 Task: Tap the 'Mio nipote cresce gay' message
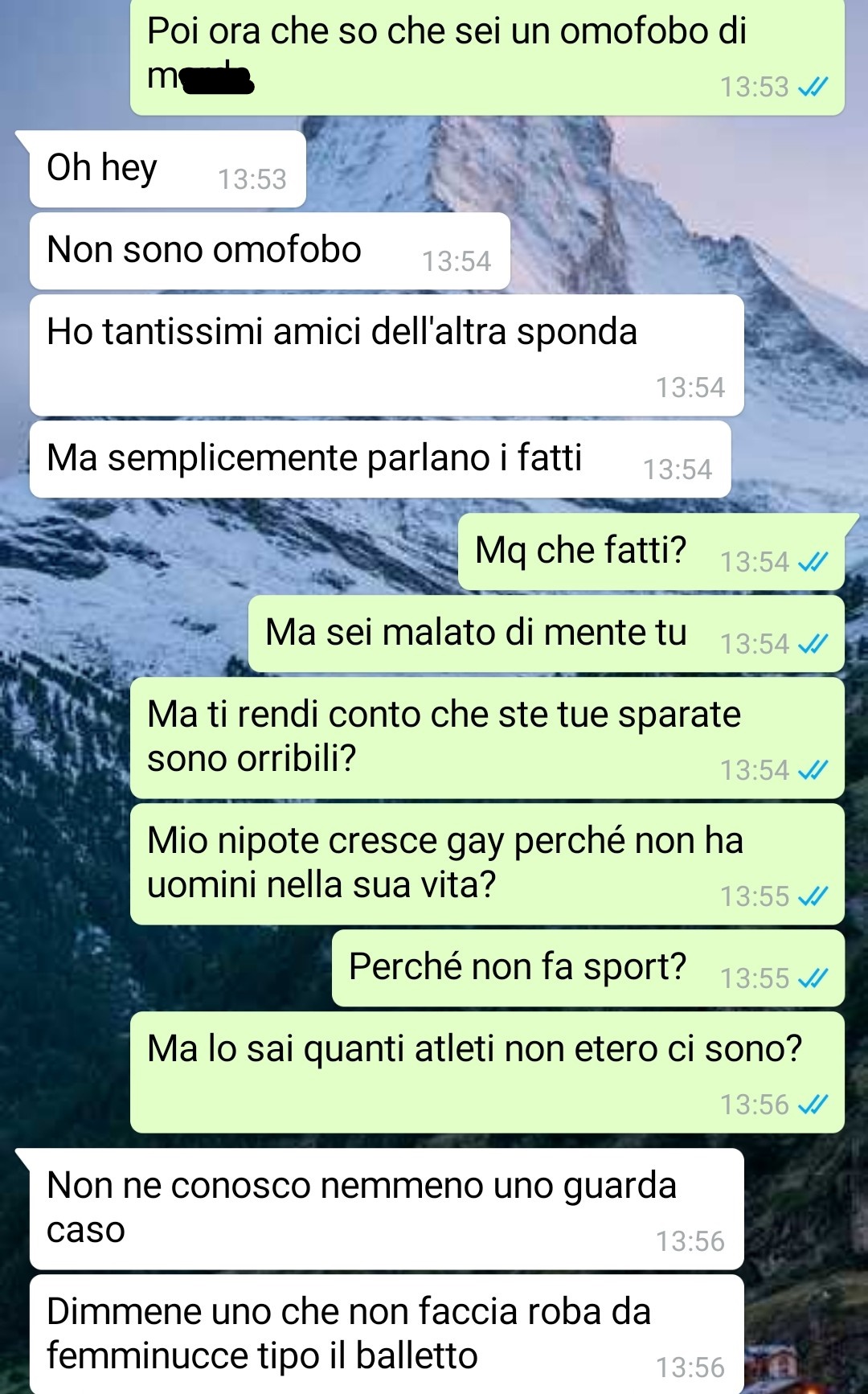[x=487, y=863]
